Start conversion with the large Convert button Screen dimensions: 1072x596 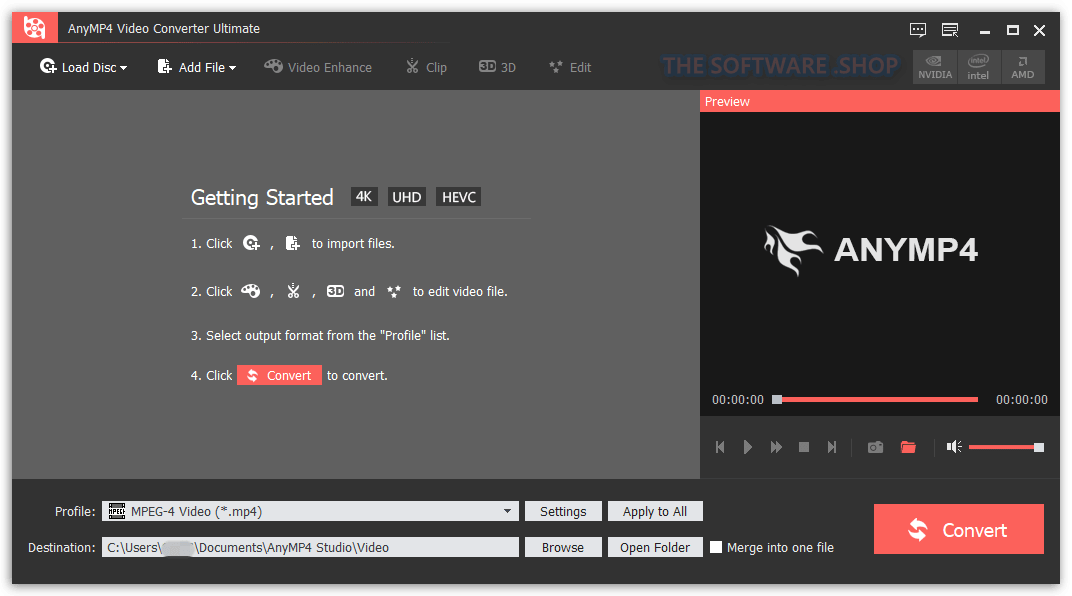click(x=959, y=529)
